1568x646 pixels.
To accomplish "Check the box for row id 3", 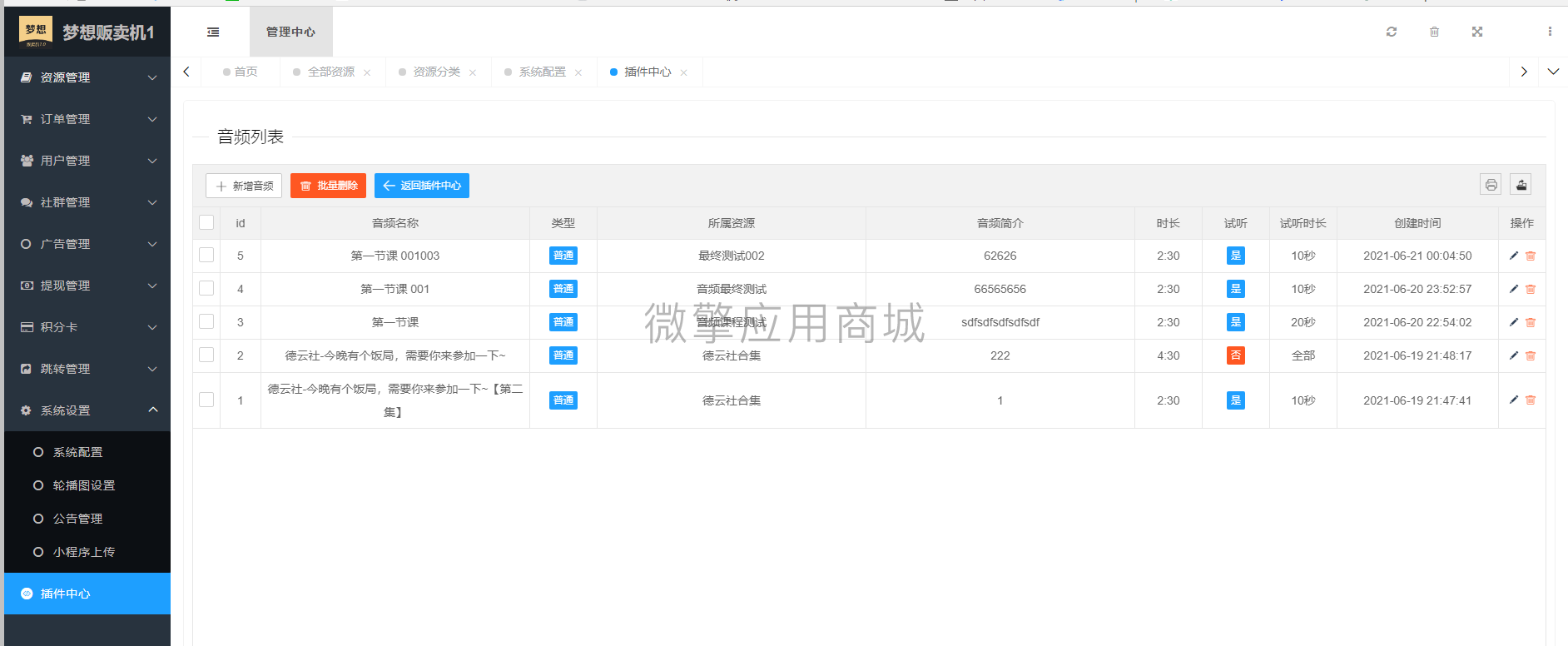I will point(206,321).
